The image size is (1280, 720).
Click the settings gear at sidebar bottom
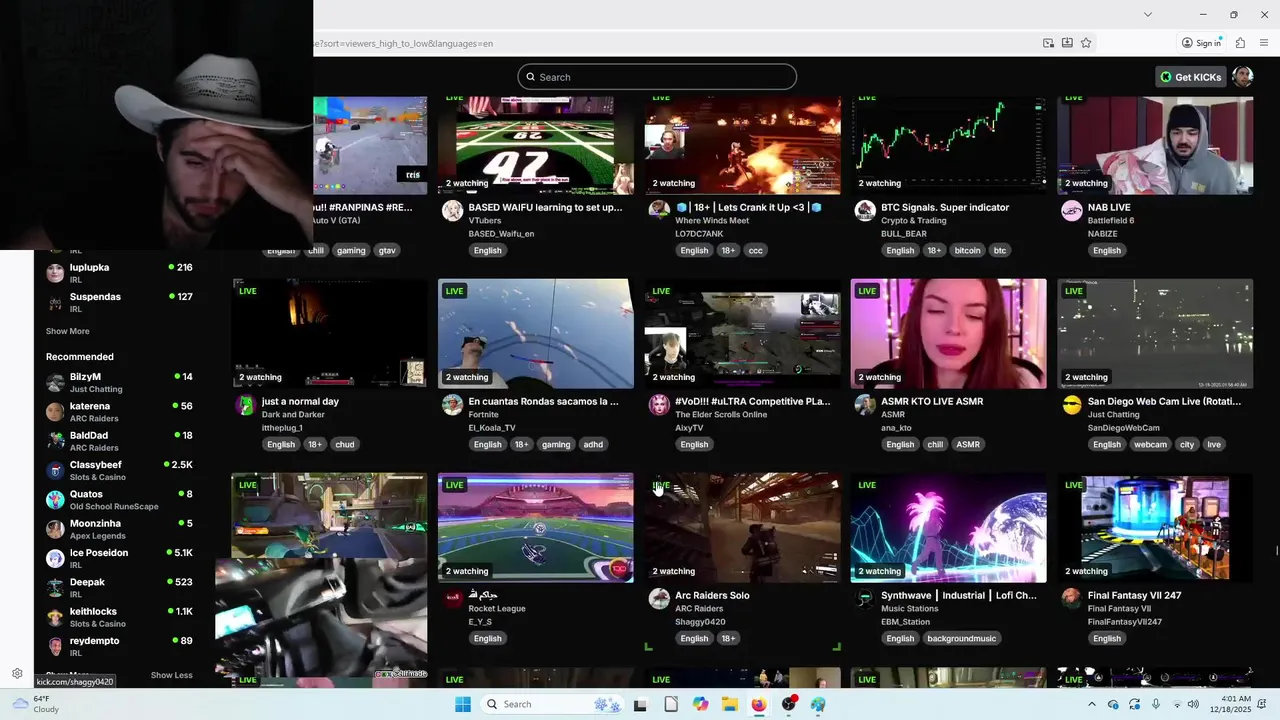click(x=17, y=674)
